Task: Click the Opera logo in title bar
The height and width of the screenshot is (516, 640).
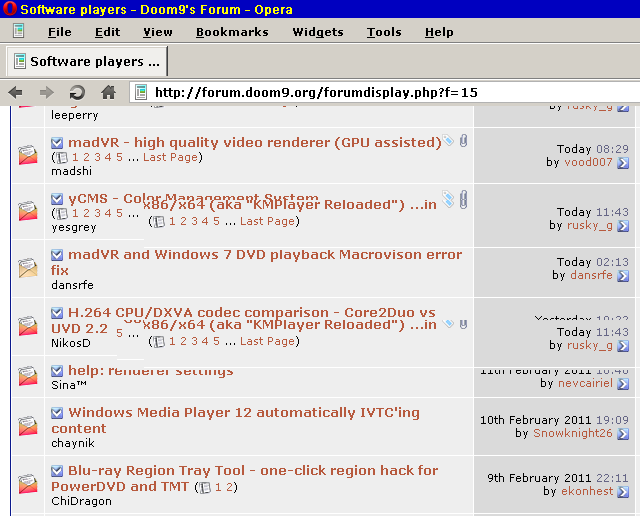Action: 9,8
